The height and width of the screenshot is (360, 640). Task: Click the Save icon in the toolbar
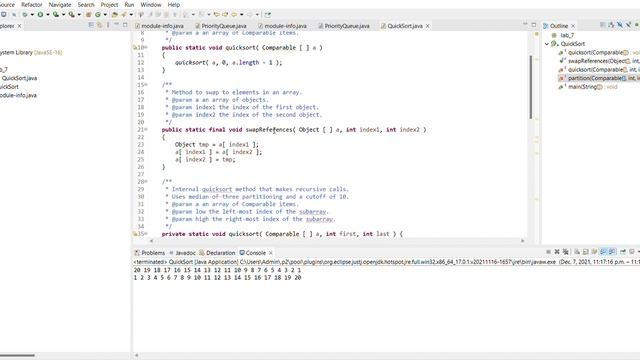click(4, 14)
